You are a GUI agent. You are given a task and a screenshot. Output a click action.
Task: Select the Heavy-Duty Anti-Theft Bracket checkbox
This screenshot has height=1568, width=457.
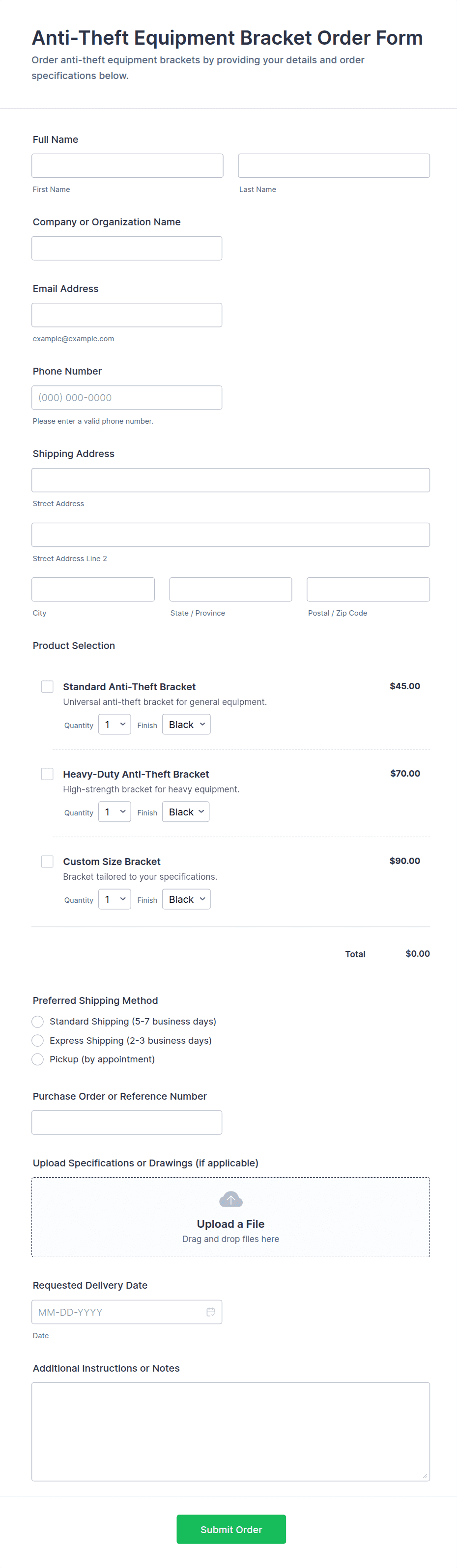47,774
